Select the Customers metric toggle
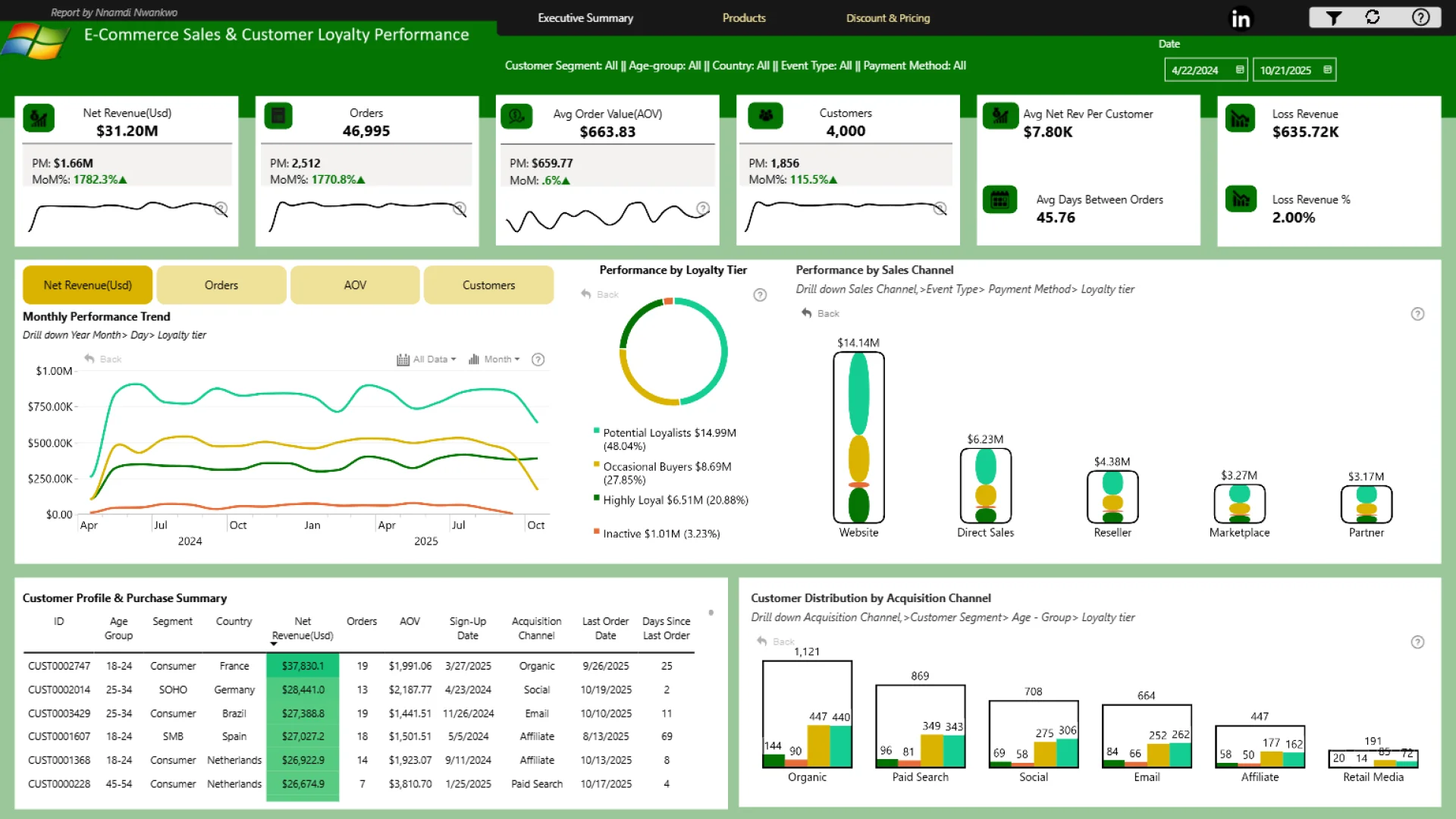 [488, 285]
